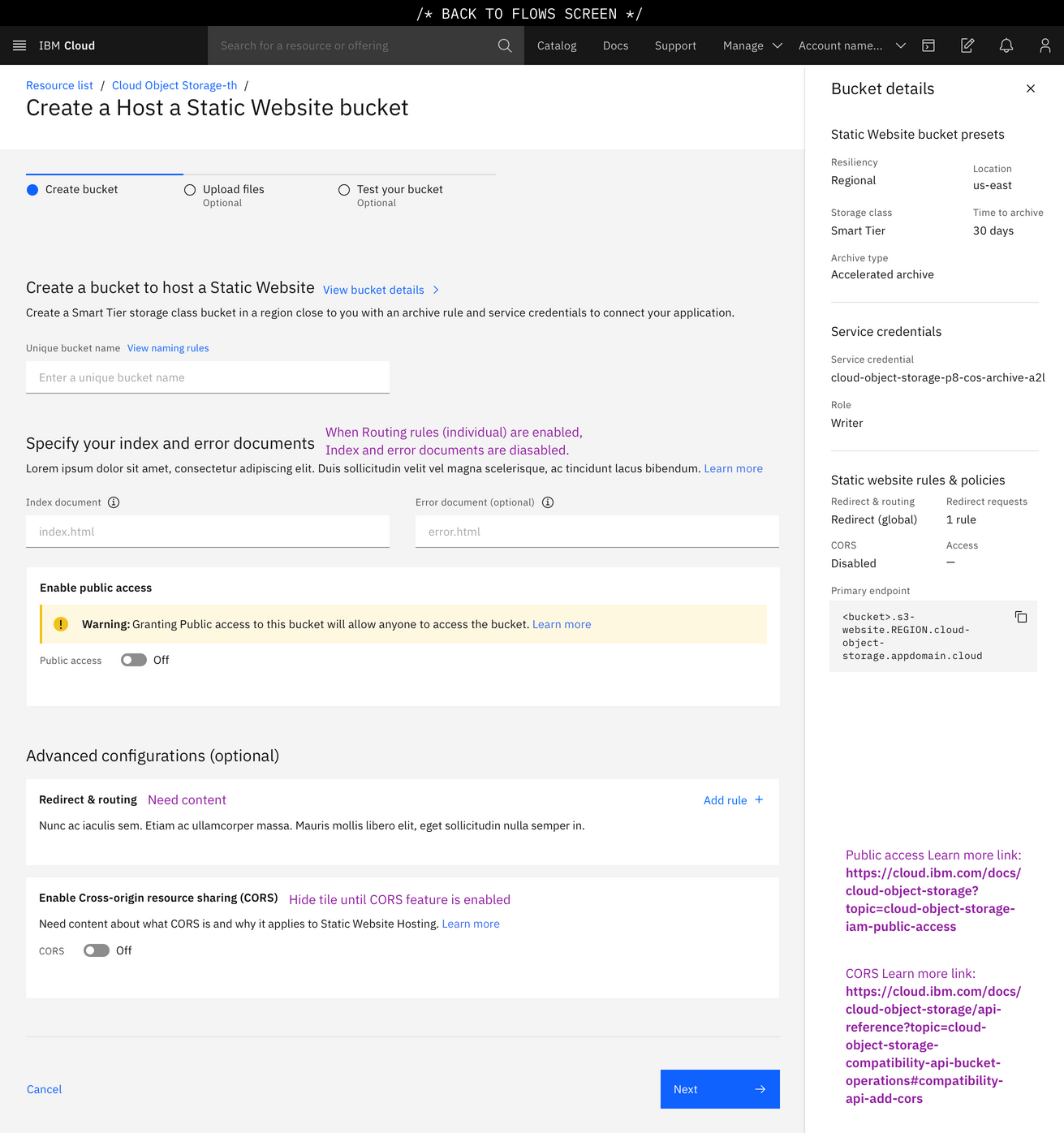Click the Add rule button
1064x1133 pixels.
734,800
